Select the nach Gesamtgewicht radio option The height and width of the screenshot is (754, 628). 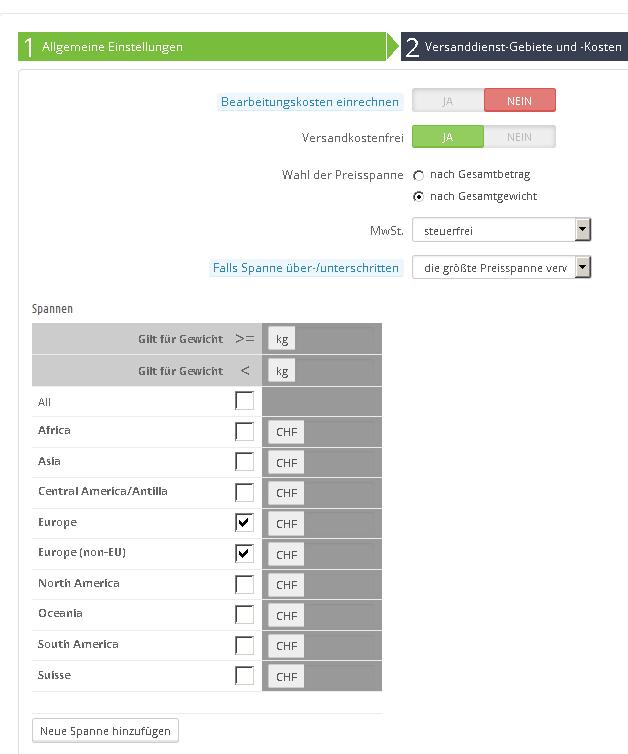point(419,197)
